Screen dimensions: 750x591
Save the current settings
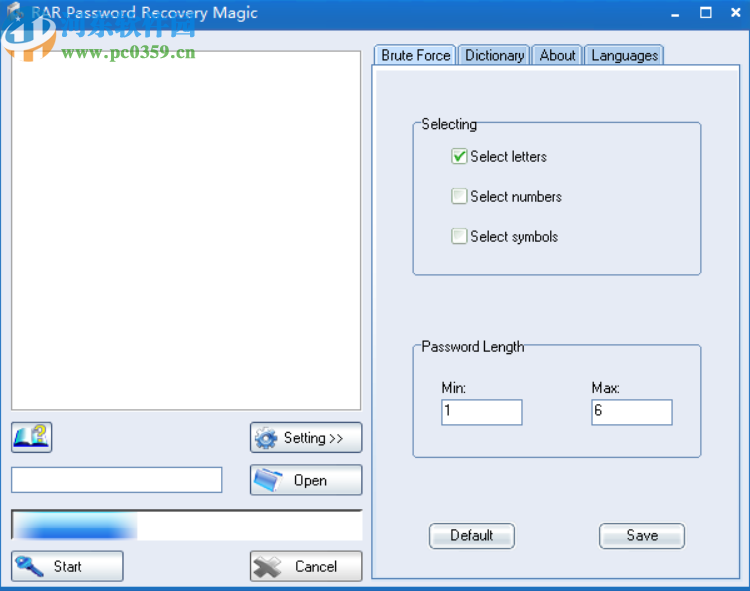coord(642,536)
